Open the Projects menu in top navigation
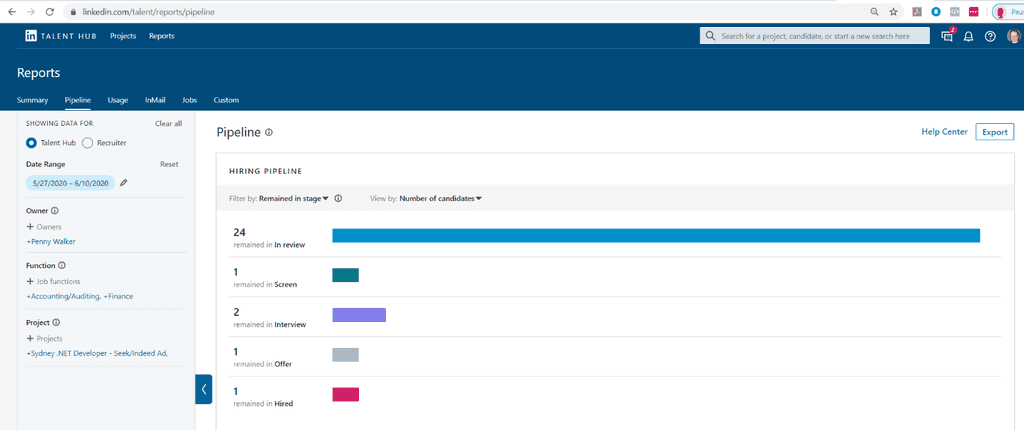This screenshot has width=1024, height=430. [123, 36]
